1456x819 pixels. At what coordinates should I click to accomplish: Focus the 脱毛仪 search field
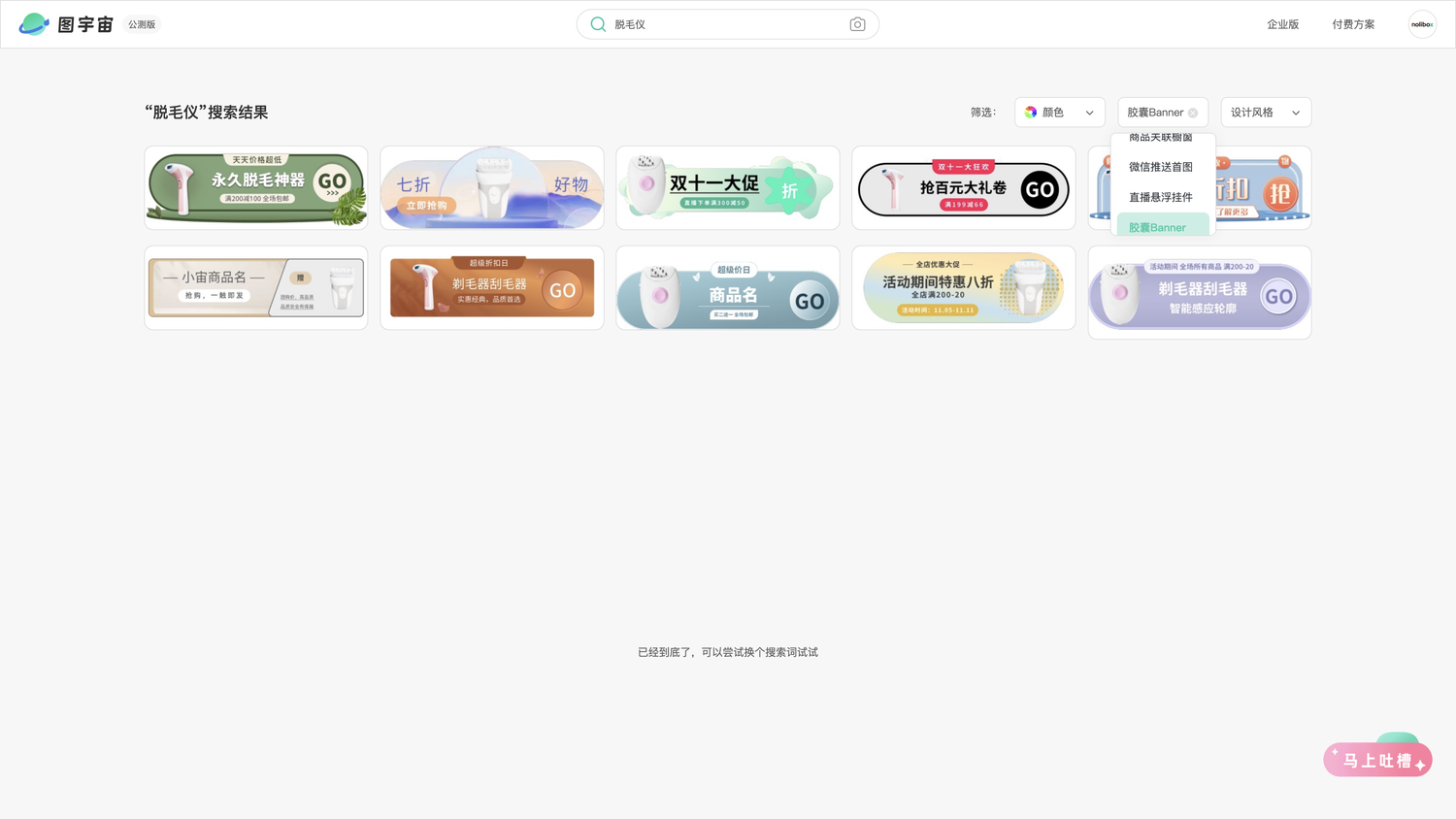[x=728, y=24]
